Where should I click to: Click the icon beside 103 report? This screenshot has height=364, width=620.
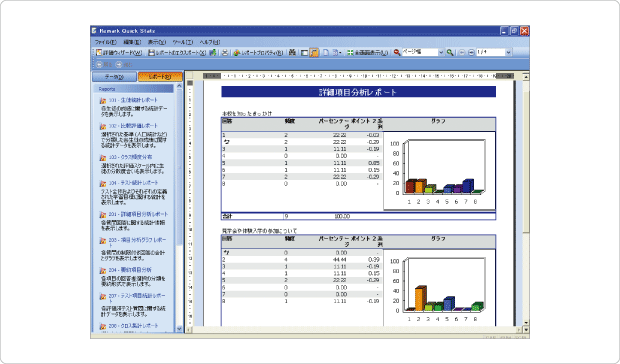pos(103,158)
